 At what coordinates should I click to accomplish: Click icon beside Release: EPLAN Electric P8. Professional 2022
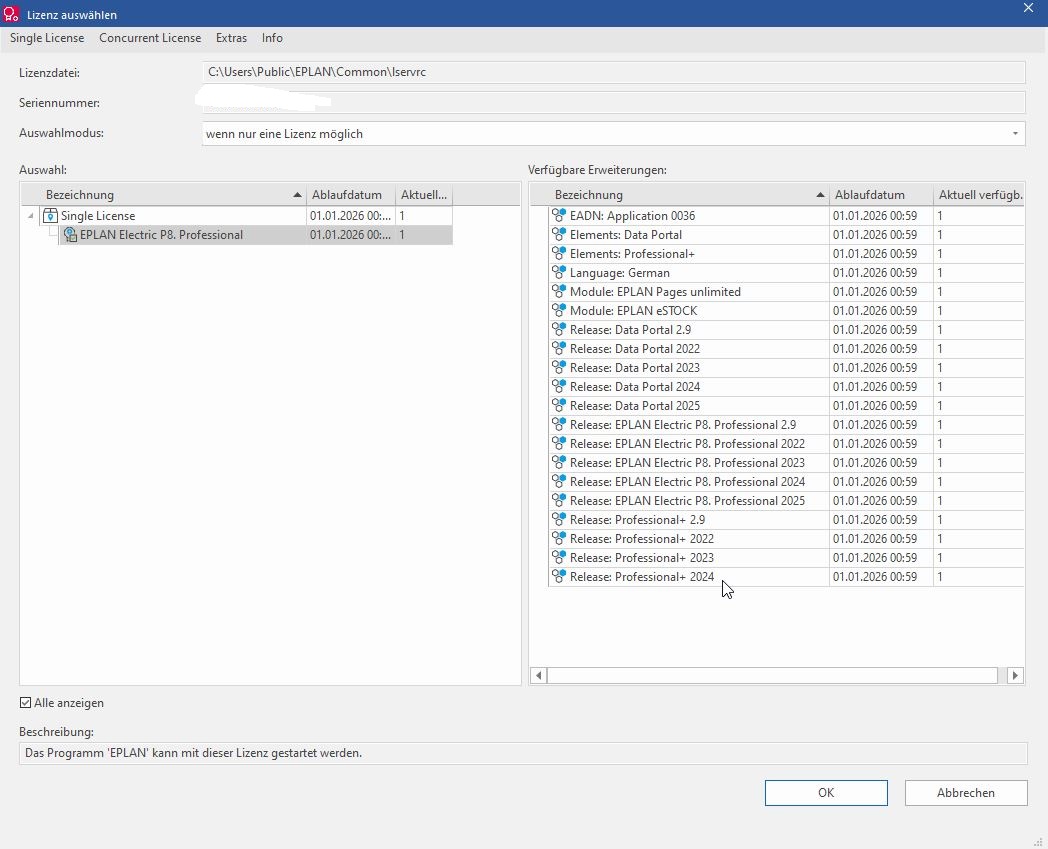pyautogui.click(x=559, y=443)
